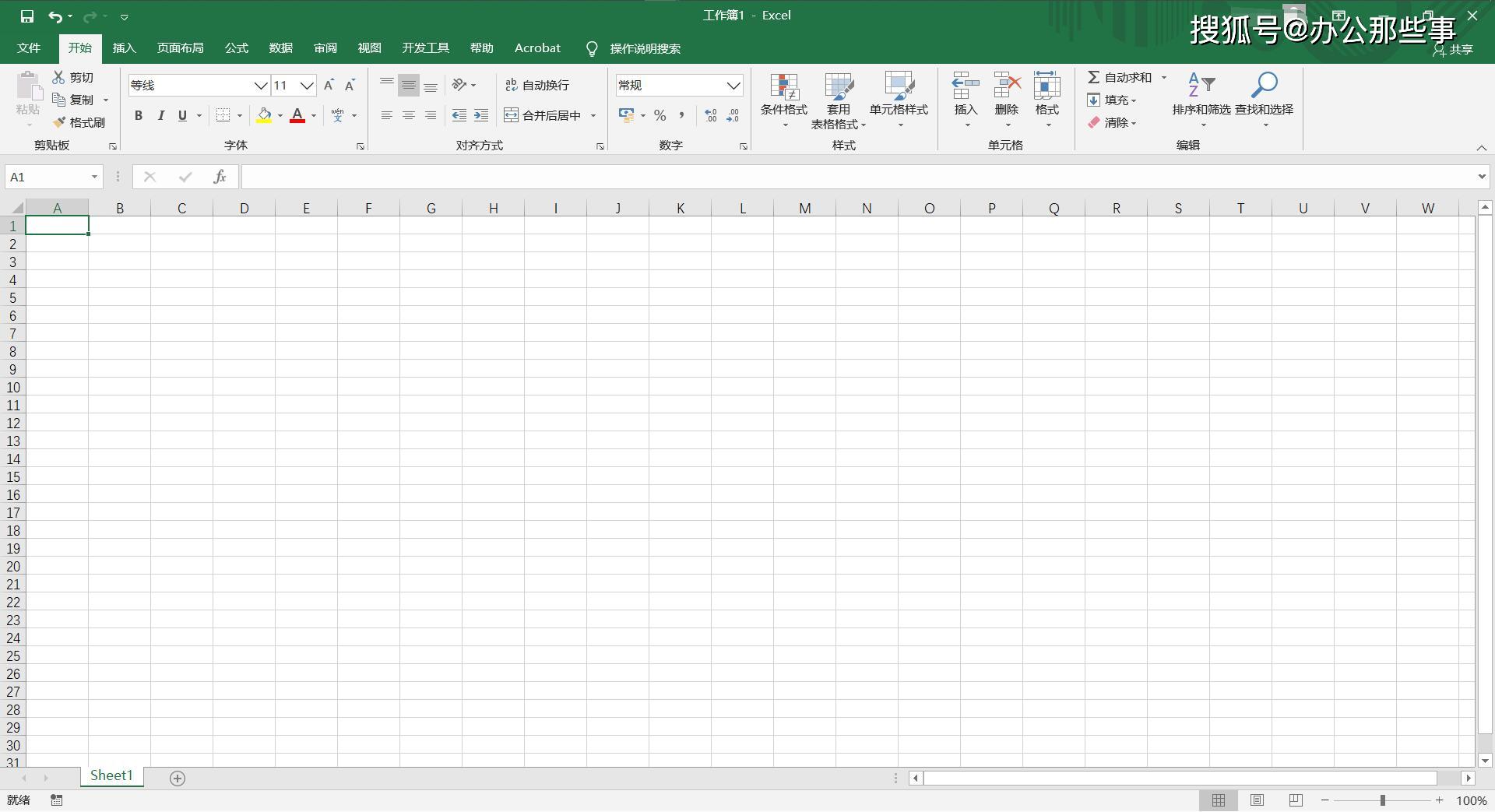Click the decrease decimal icon

[733, 115]
